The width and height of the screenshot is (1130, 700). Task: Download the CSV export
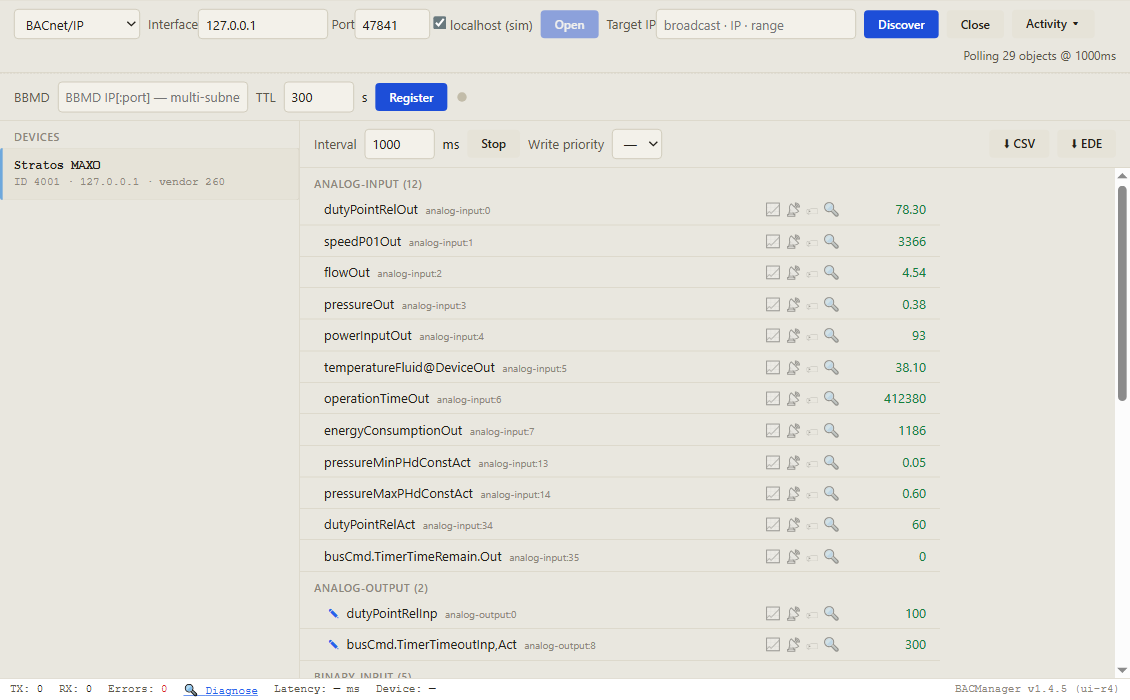click(x=1019, y=144)
